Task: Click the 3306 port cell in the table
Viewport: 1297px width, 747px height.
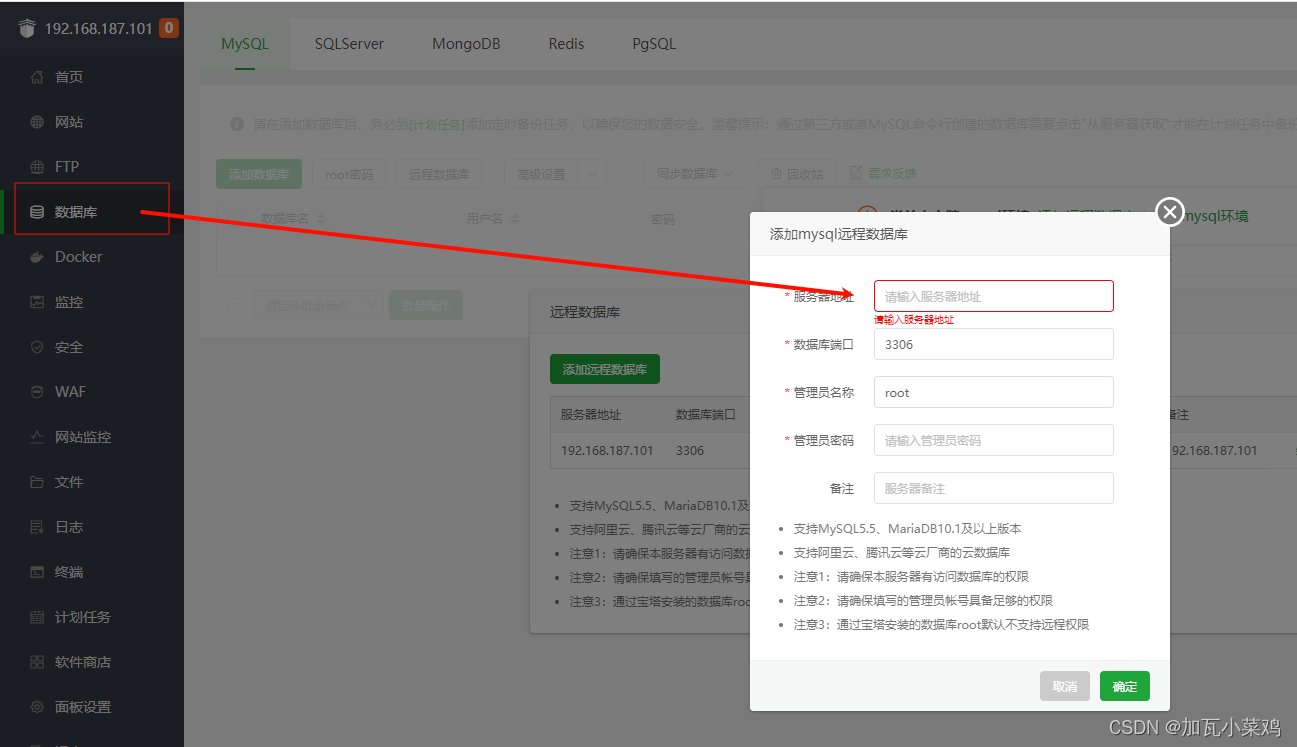Action: (x=690, y=450)
